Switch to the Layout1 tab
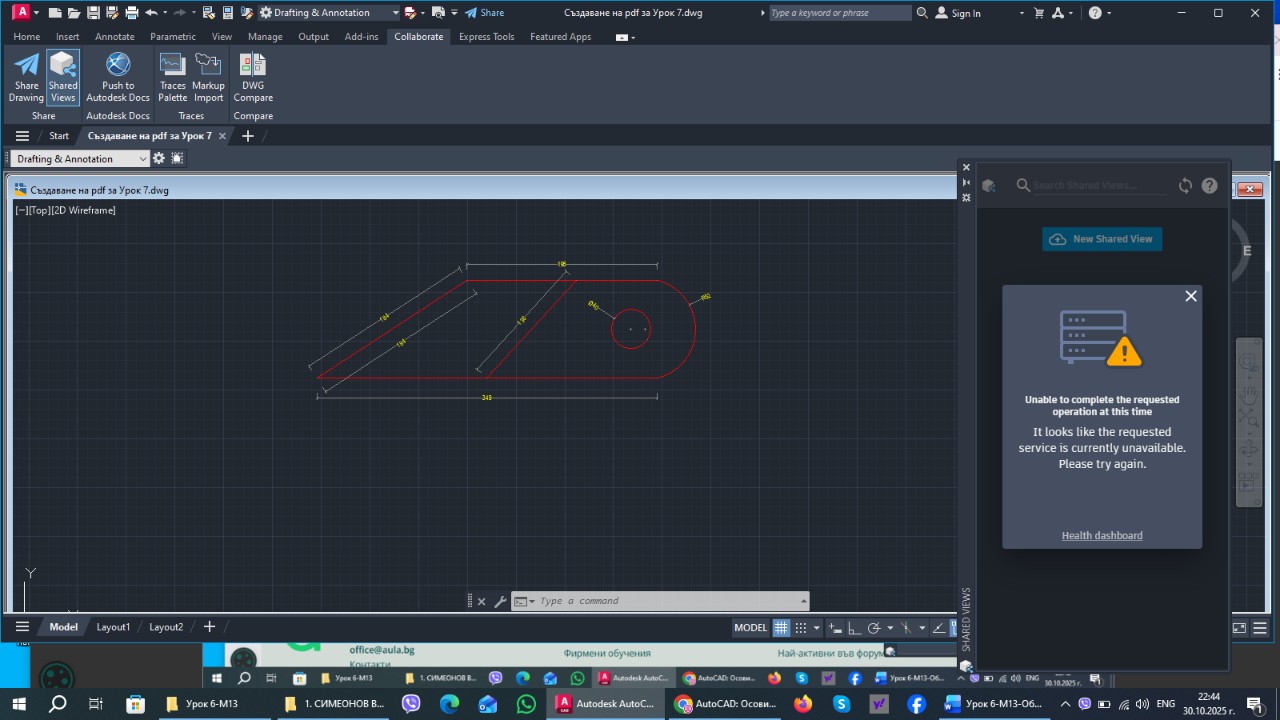The width and height of the screenshot is (1280, 720). tap(113, 627)
